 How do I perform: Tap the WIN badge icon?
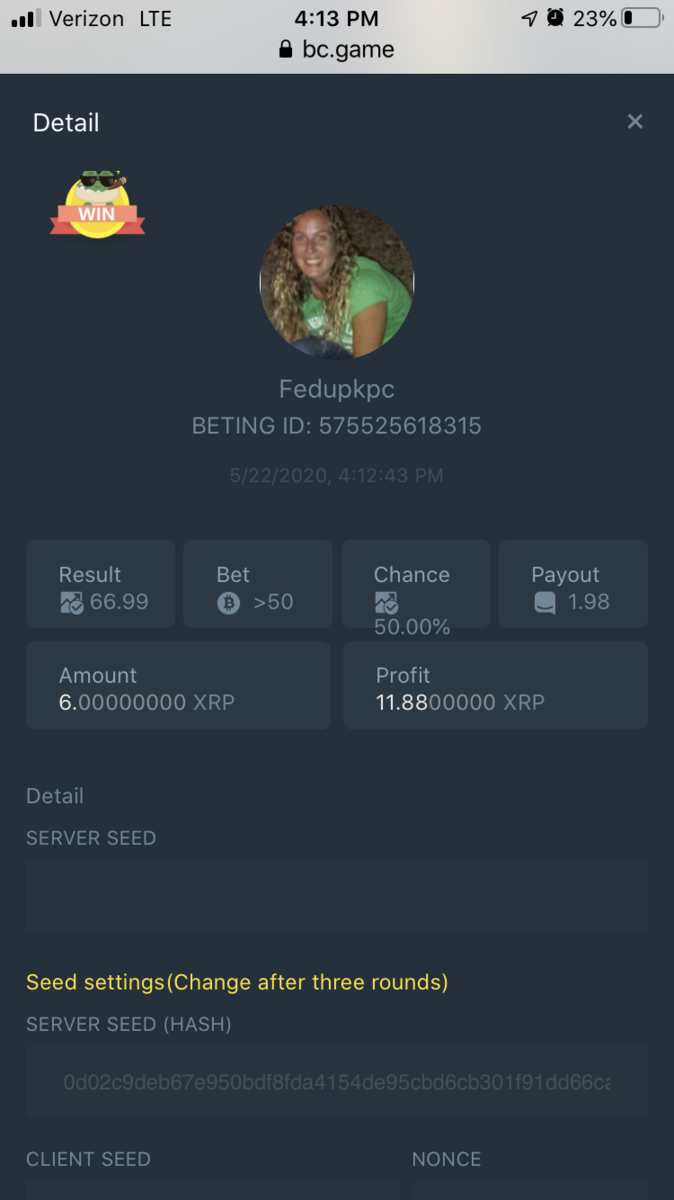97,205
